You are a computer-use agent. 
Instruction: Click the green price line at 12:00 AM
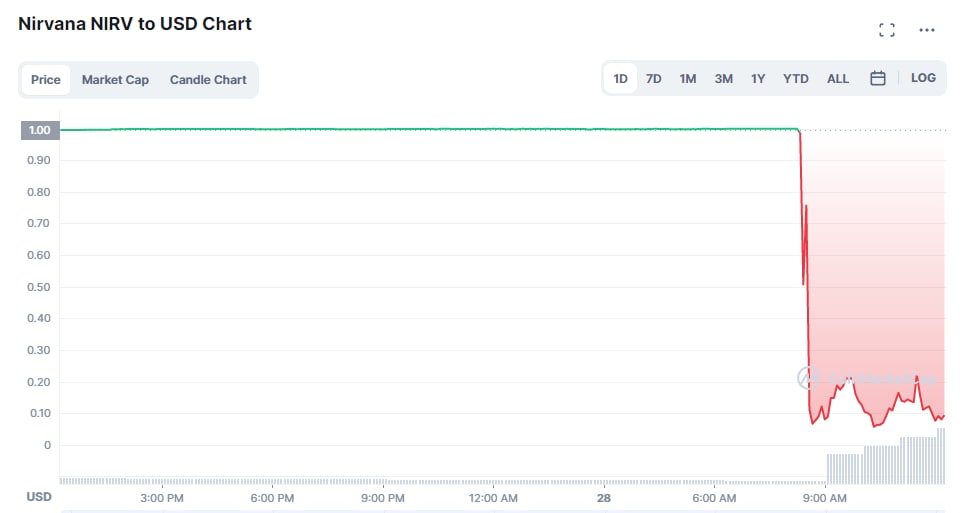pyautogui.click(x=493, y=129)
